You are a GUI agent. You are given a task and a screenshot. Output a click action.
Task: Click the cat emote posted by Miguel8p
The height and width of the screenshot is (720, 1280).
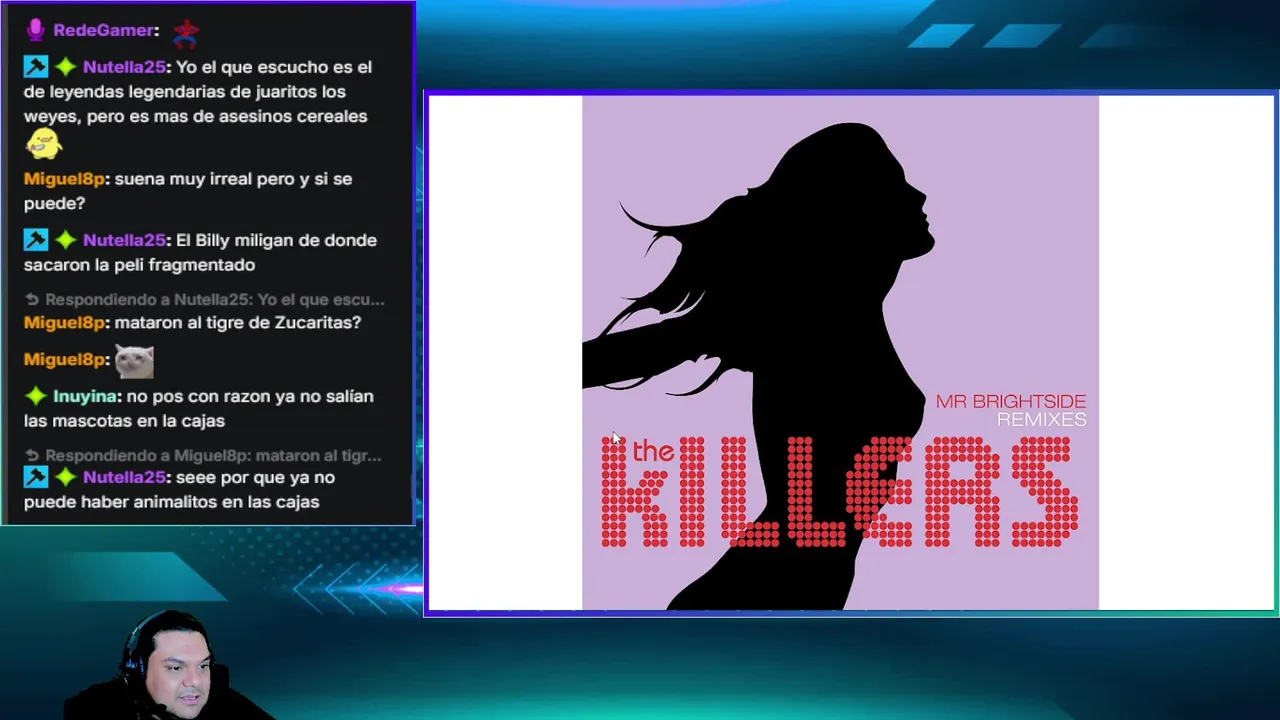coord(134,361)
